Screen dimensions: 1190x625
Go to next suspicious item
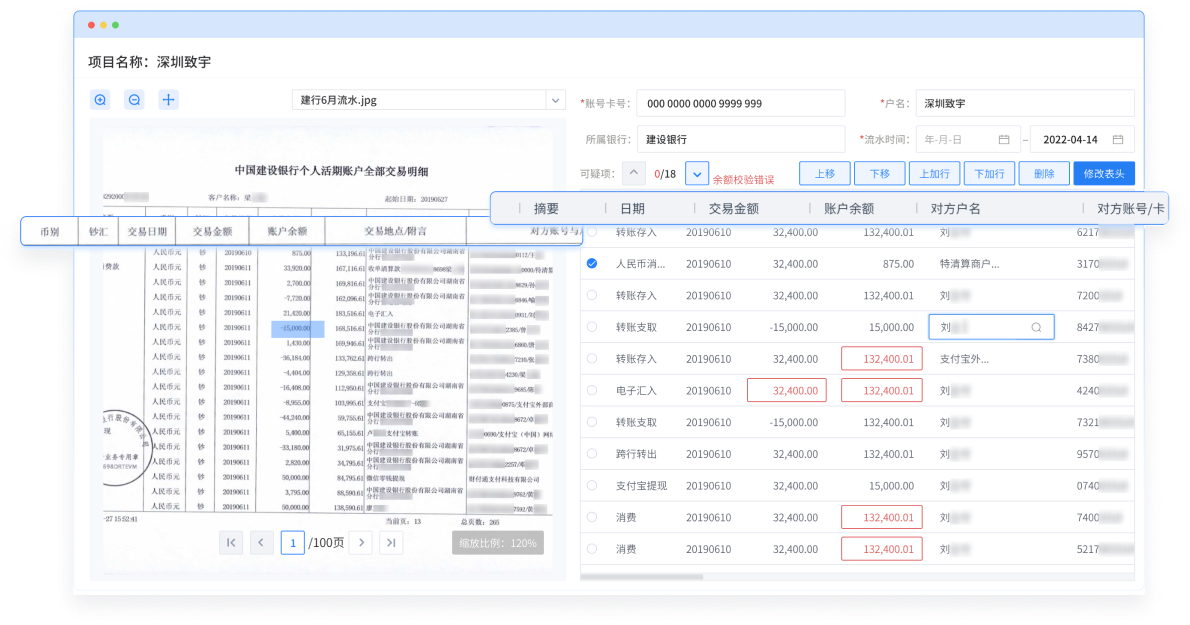click(x=697, y=173)
